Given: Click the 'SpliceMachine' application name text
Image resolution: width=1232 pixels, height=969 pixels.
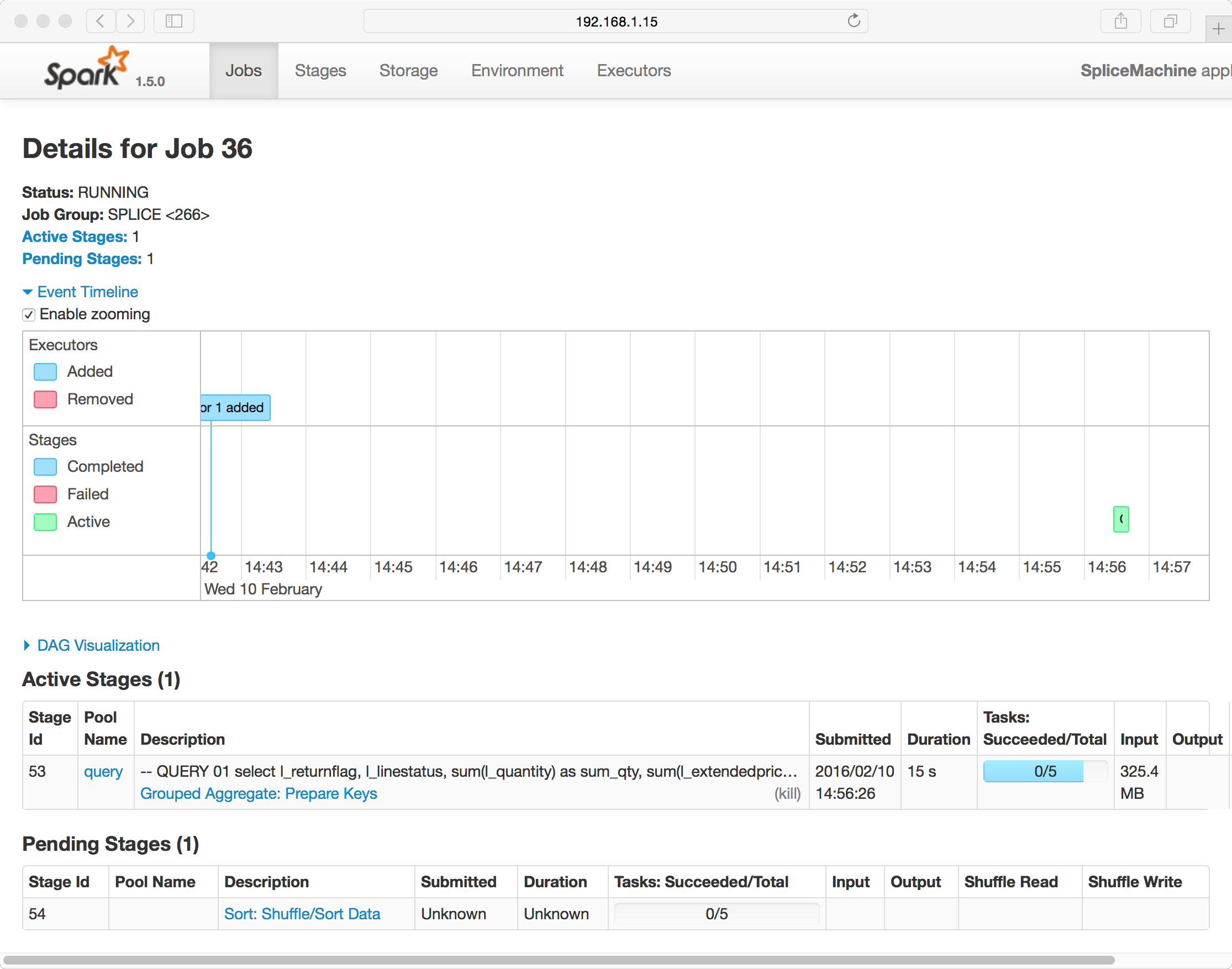Looking at the screenshot, I should coord(1138,70).
